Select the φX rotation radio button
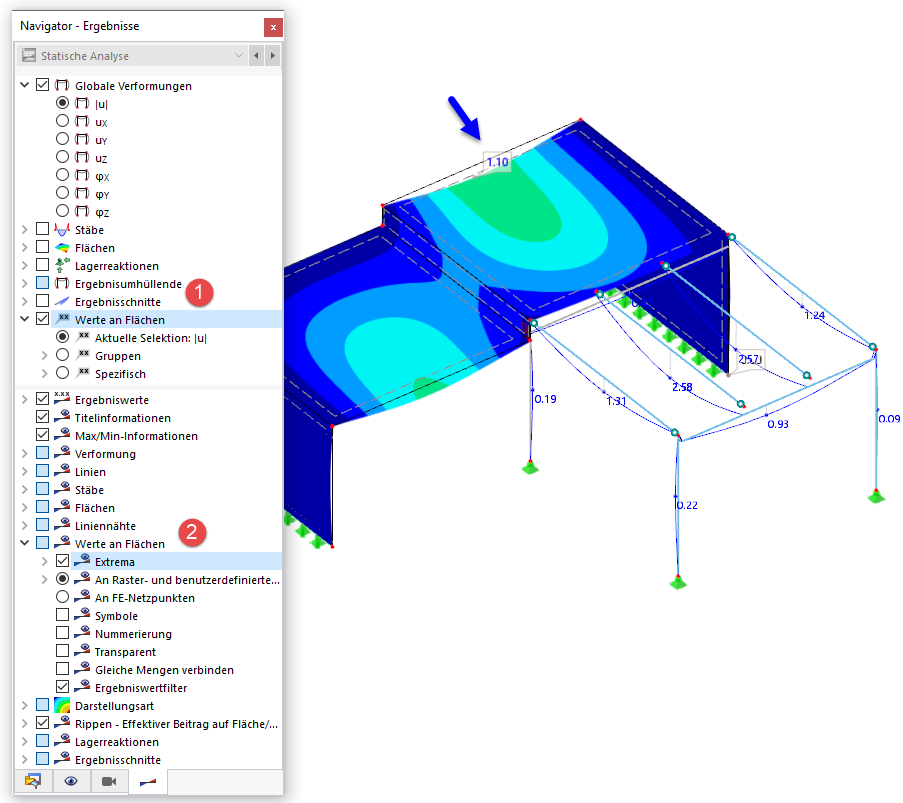This screenshot has width=903, height=803. tap(62, 175)
